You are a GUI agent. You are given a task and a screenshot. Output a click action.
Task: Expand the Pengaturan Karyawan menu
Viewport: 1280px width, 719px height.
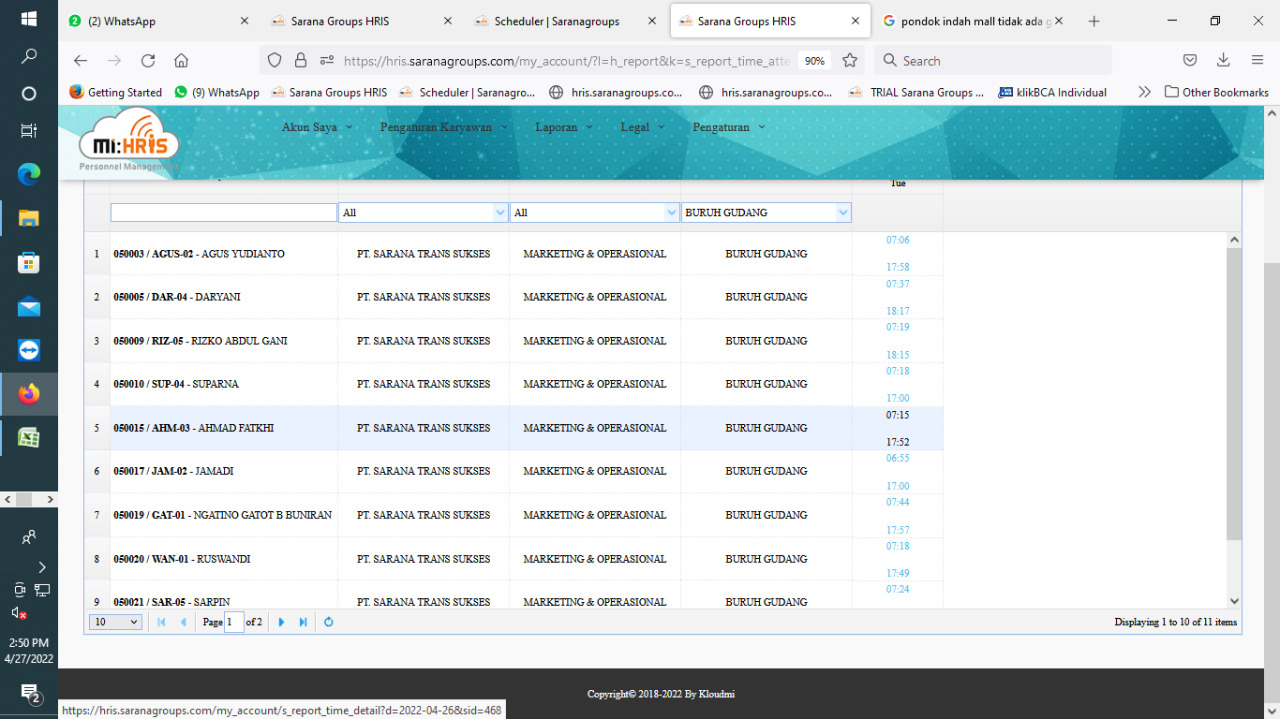point(444,127)
